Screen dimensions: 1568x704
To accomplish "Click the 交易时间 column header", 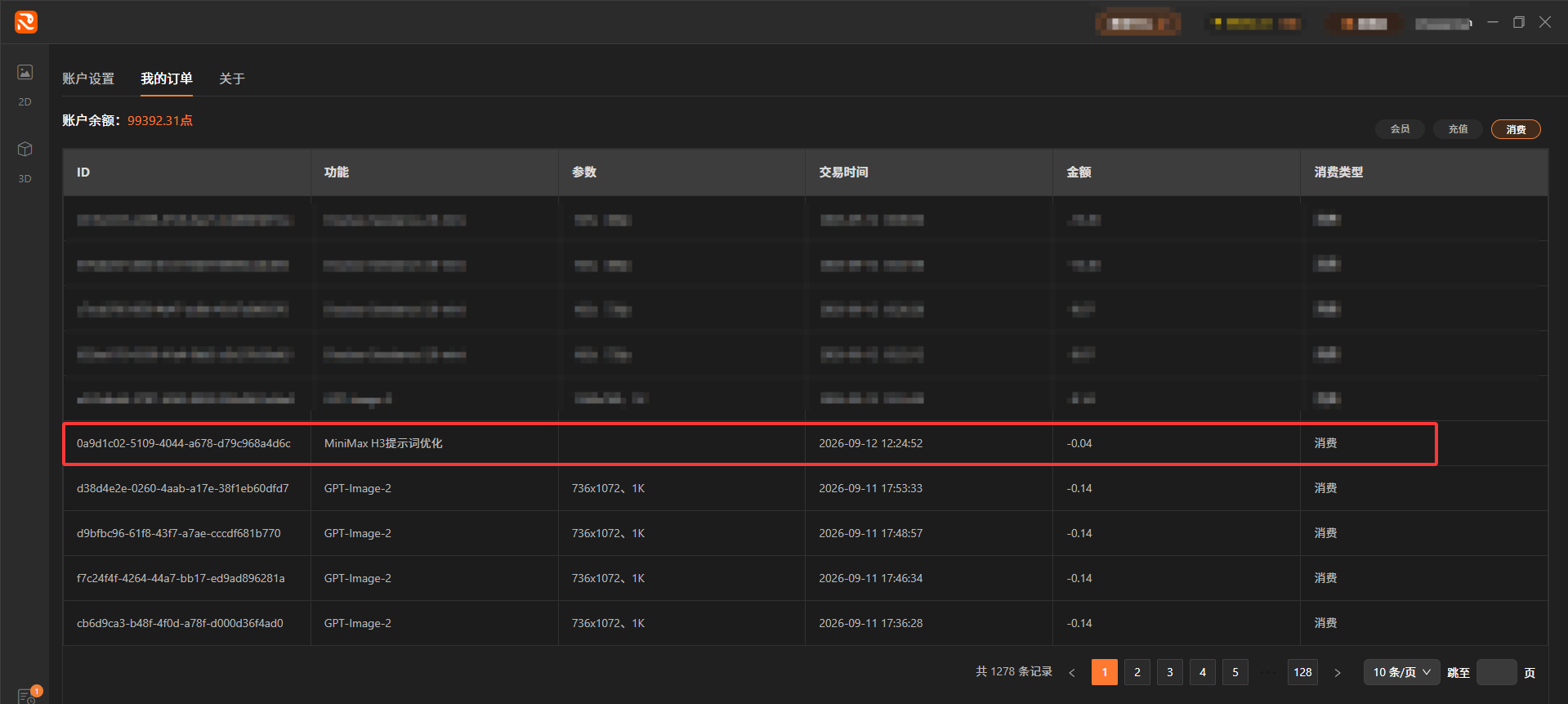I will (930, 172).
